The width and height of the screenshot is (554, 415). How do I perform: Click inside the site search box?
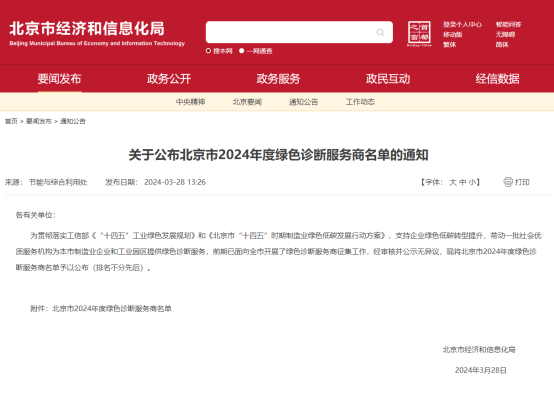(299, 32)
